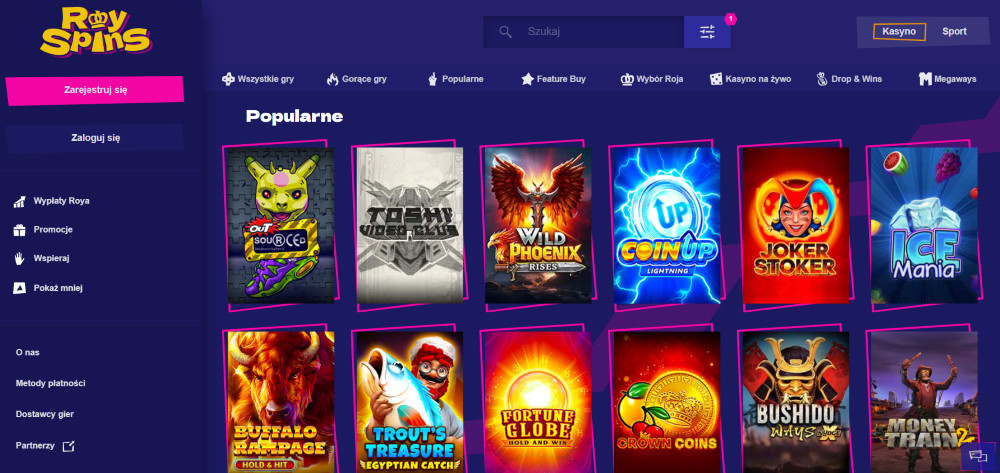Click the magnifying glass search icon
This screenshot has width=1000, height=473.
(x=505, y=32)
